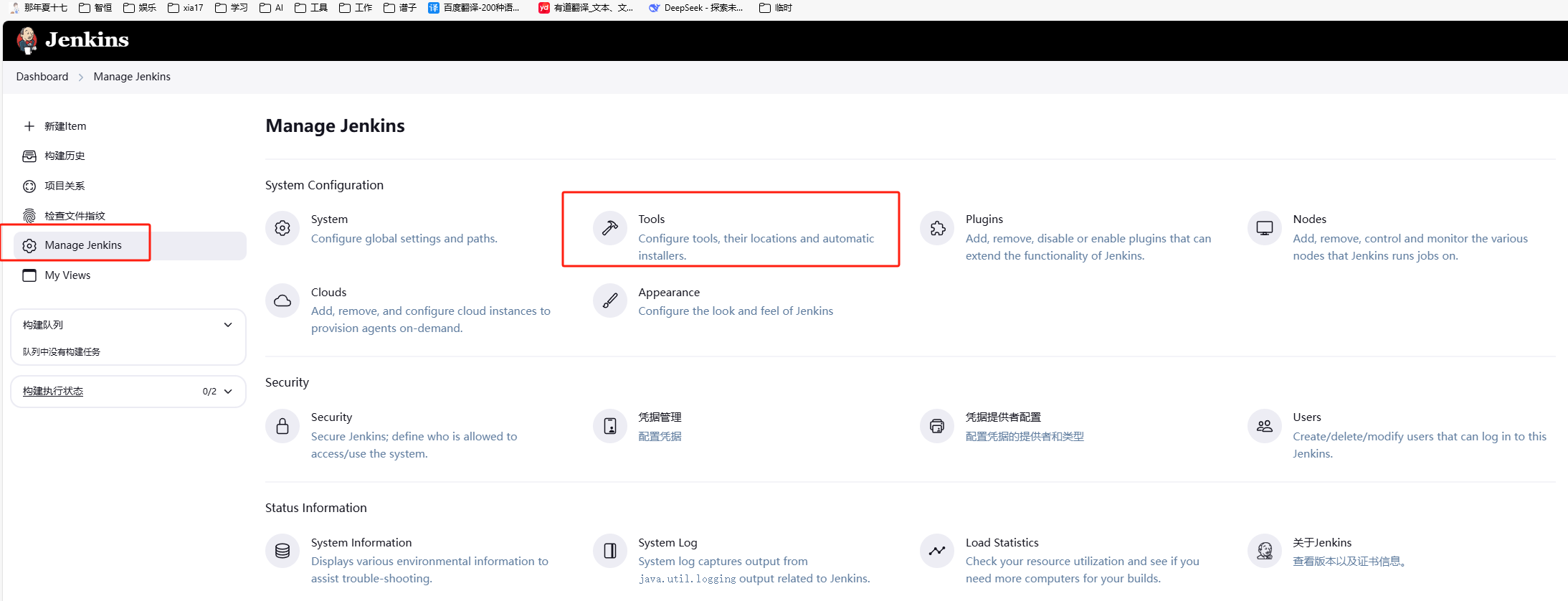The height and width of the screenshot is (601, 1568).
Task: Open the 谱子 bookmark folder
Action: 400,8
